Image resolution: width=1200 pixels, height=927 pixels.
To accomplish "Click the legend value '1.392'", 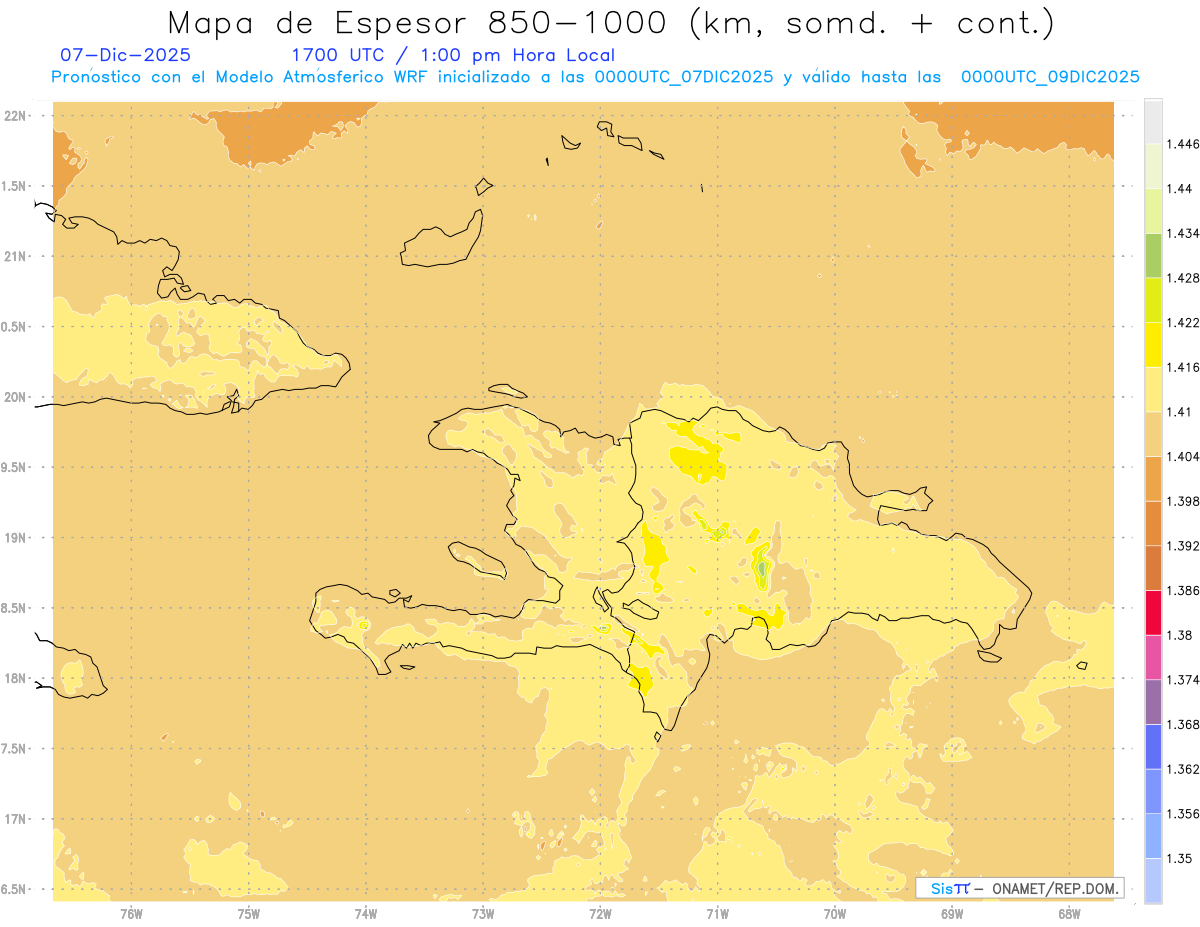I will 1182,546.
